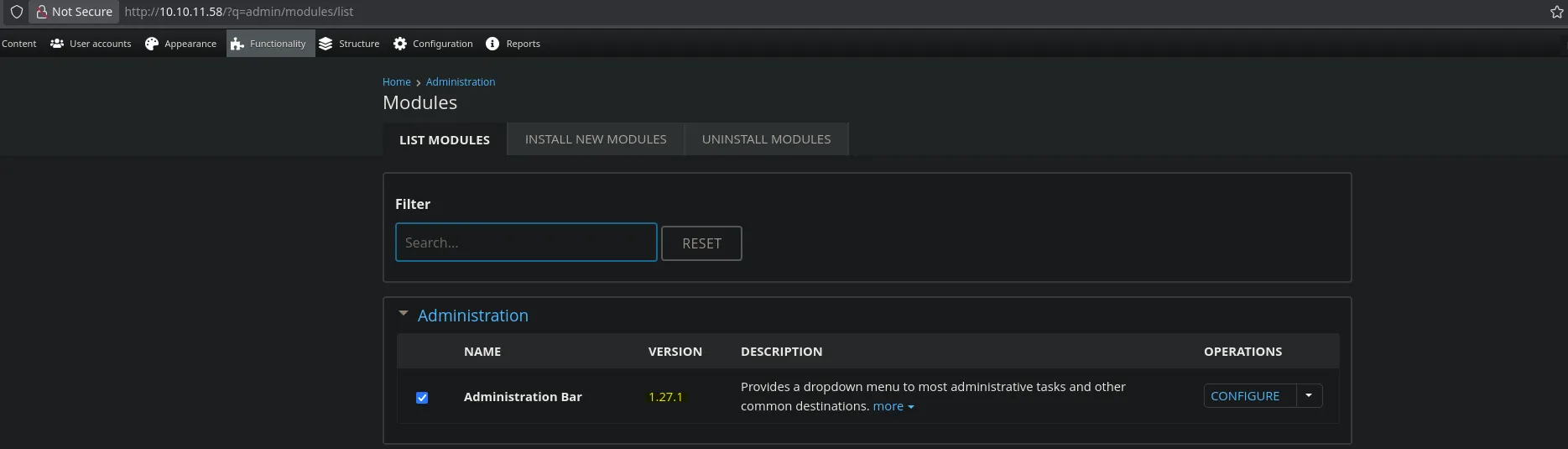This screenshot has width=1568, height=449.
Task: Bookmark this page with the star icon
Action: click(x=1556, y=12)
